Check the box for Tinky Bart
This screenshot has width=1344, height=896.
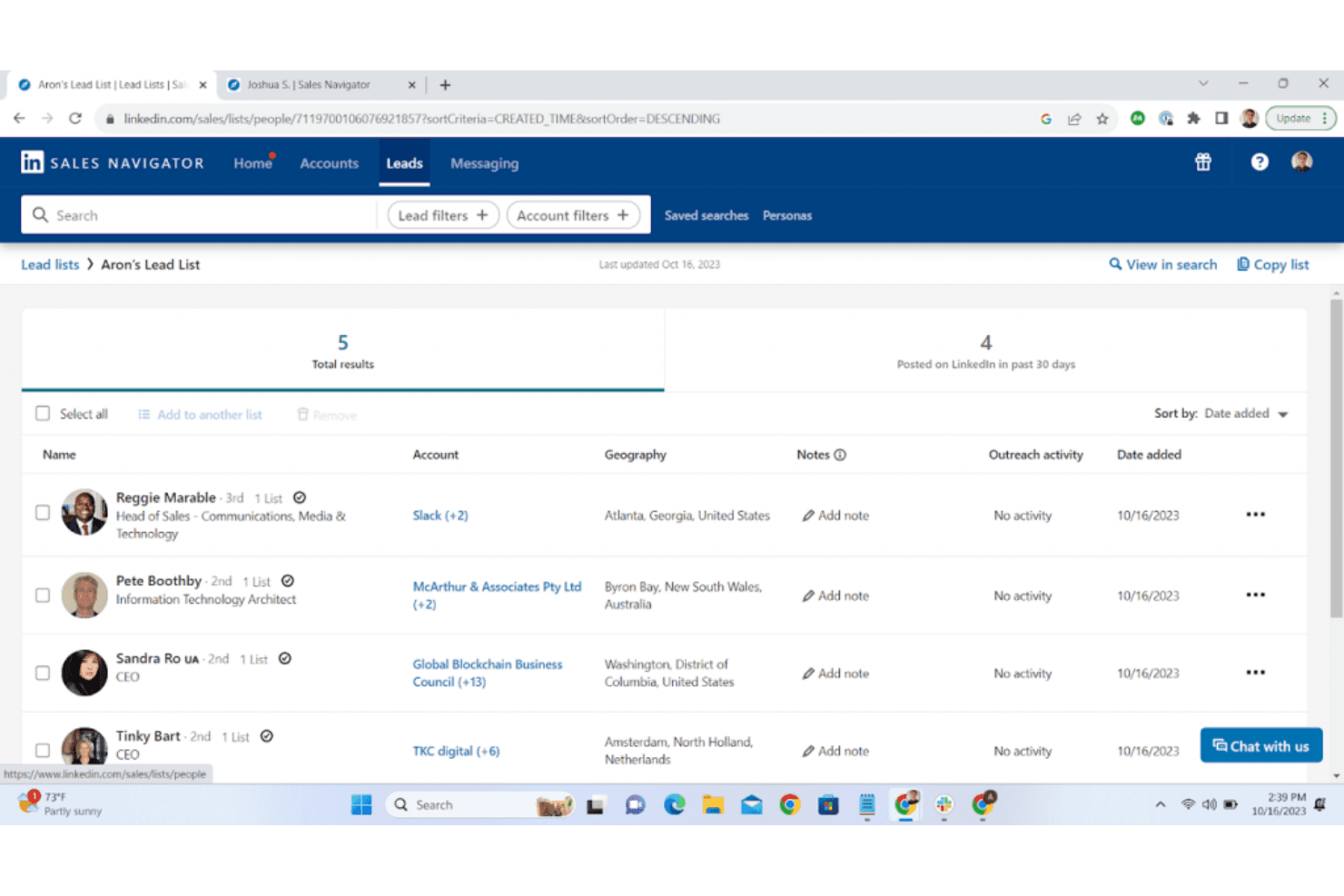[43, 751]
